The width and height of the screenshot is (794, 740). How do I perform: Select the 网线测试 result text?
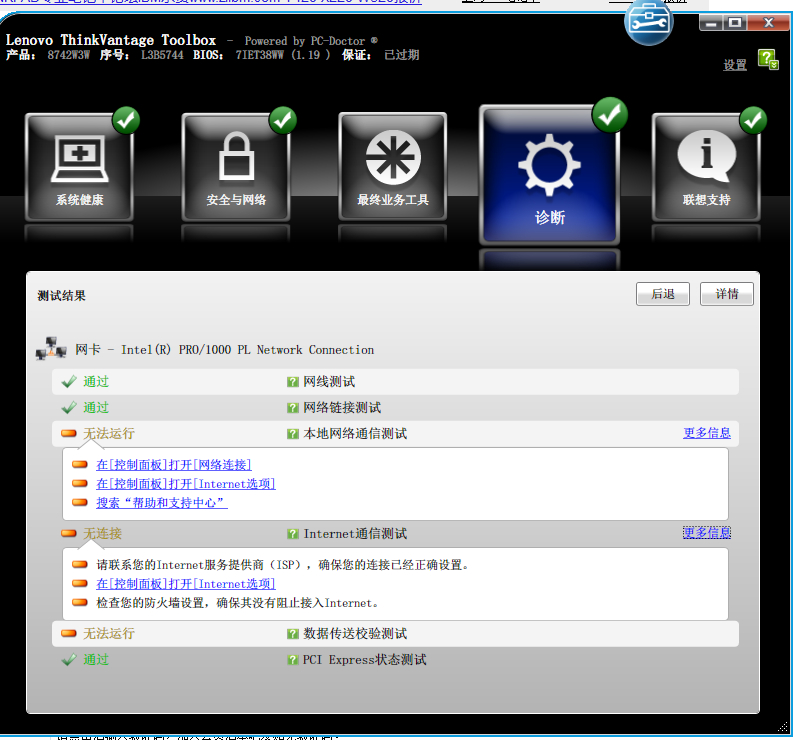pyautogui.click(x=329, y=382)
